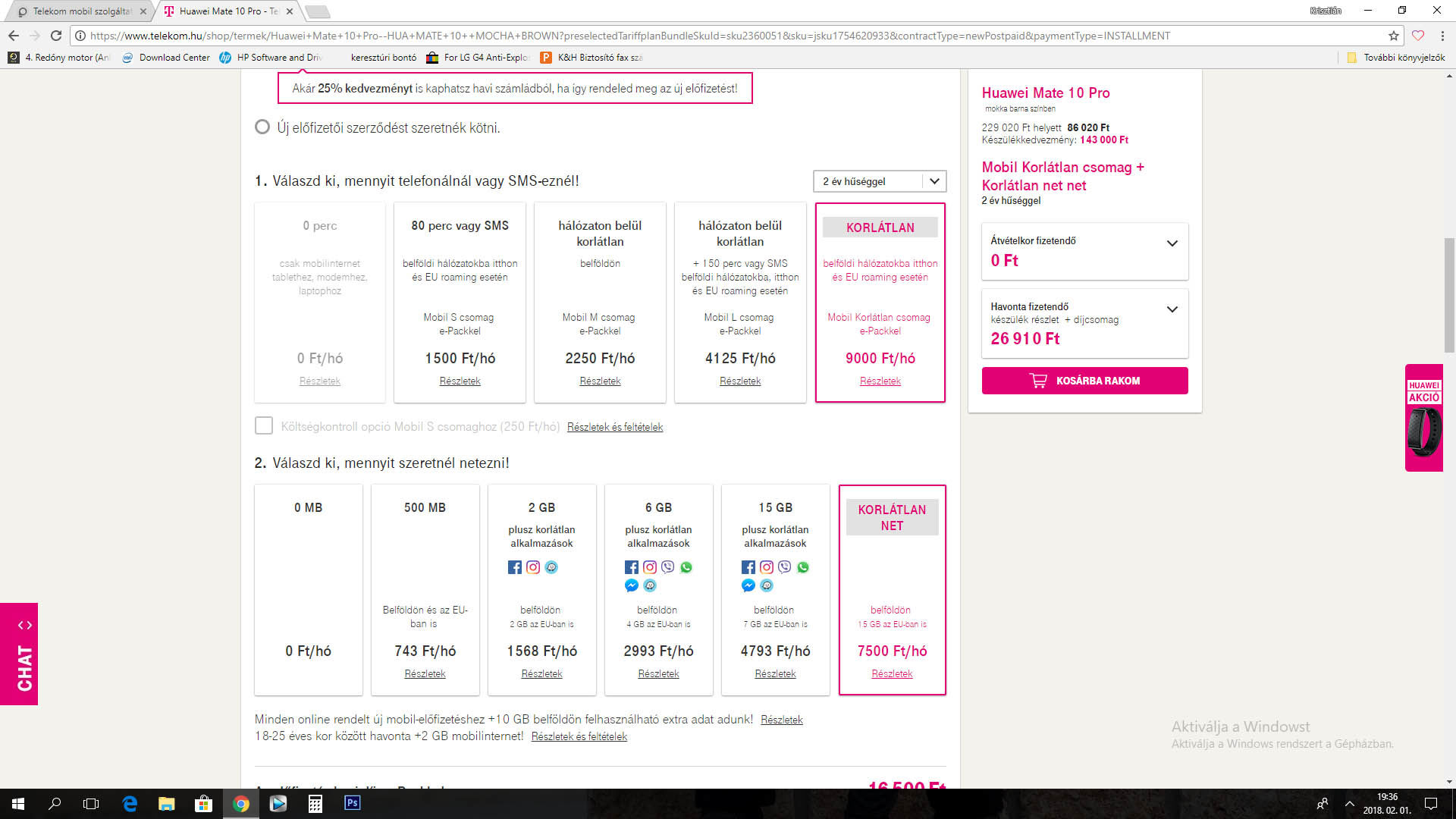
Task: Click the Waze icon in the 2 GB card
Action: pos(551,567)
